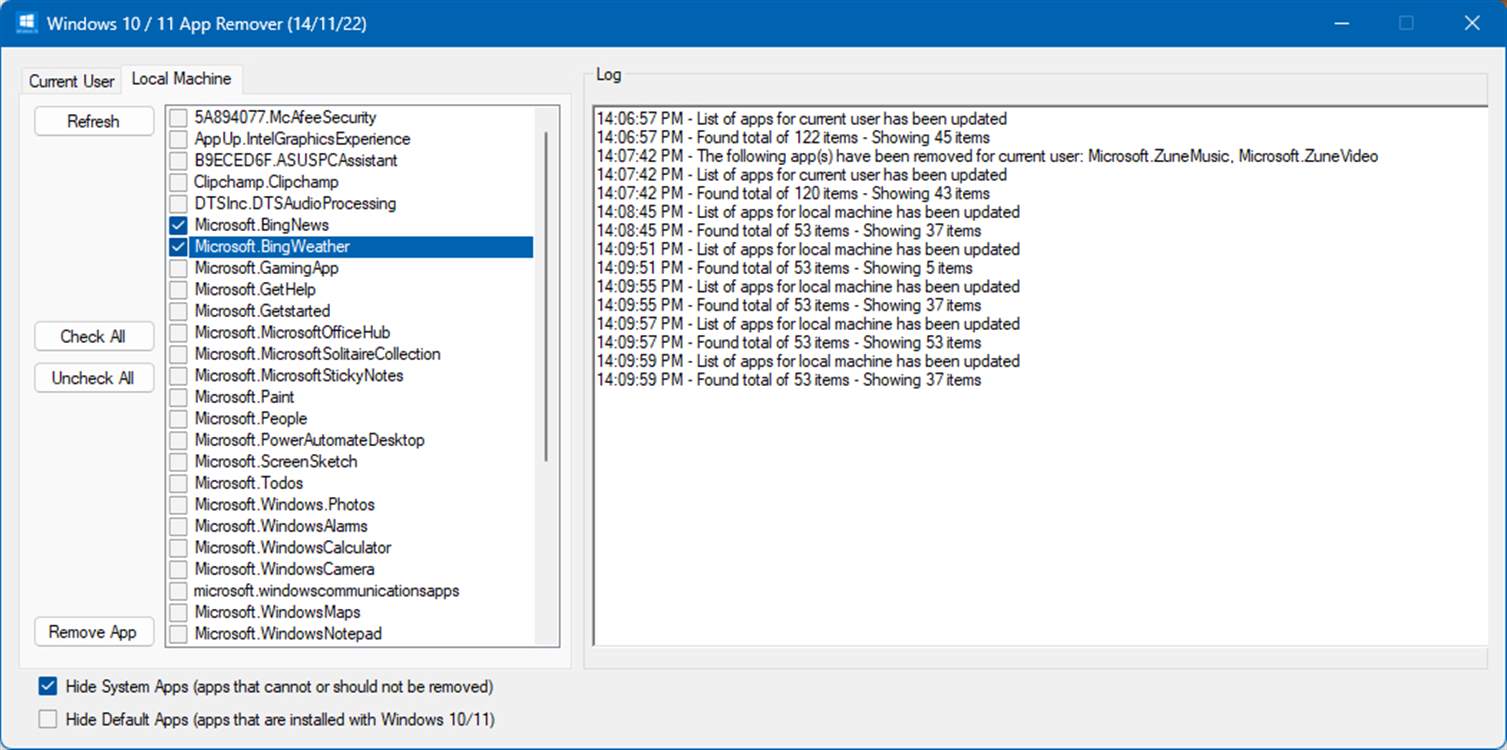1507x750 pixels.
Task: Click log line about removed Microsoft.ZuneMusic apps
Action: [987, 156]
